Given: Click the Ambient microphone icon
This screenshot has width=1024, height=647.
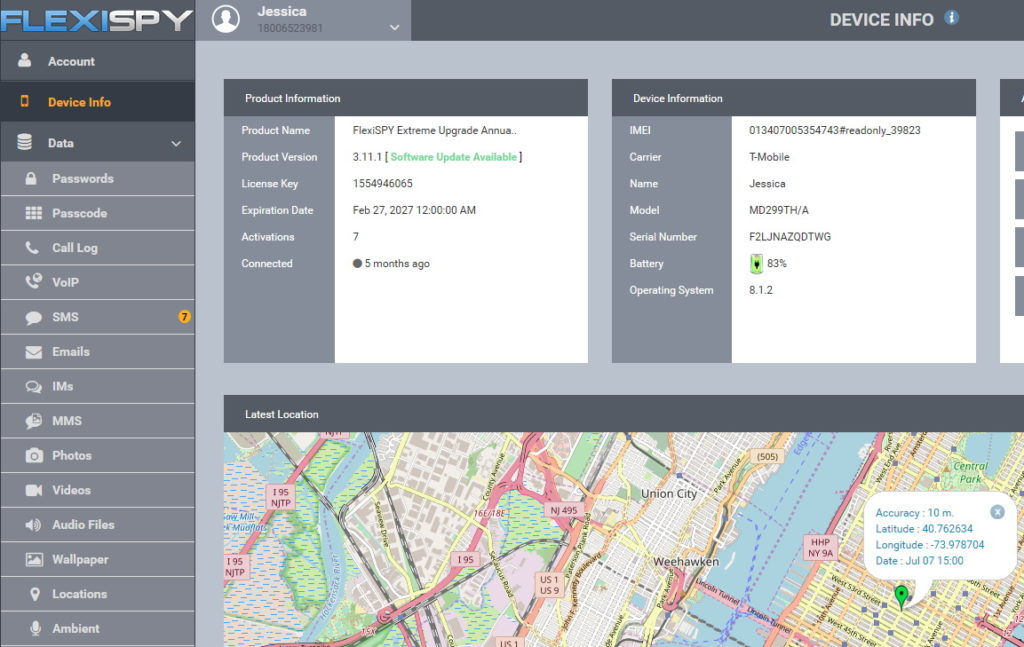Looking at the screenshot, I should point(35,629).
